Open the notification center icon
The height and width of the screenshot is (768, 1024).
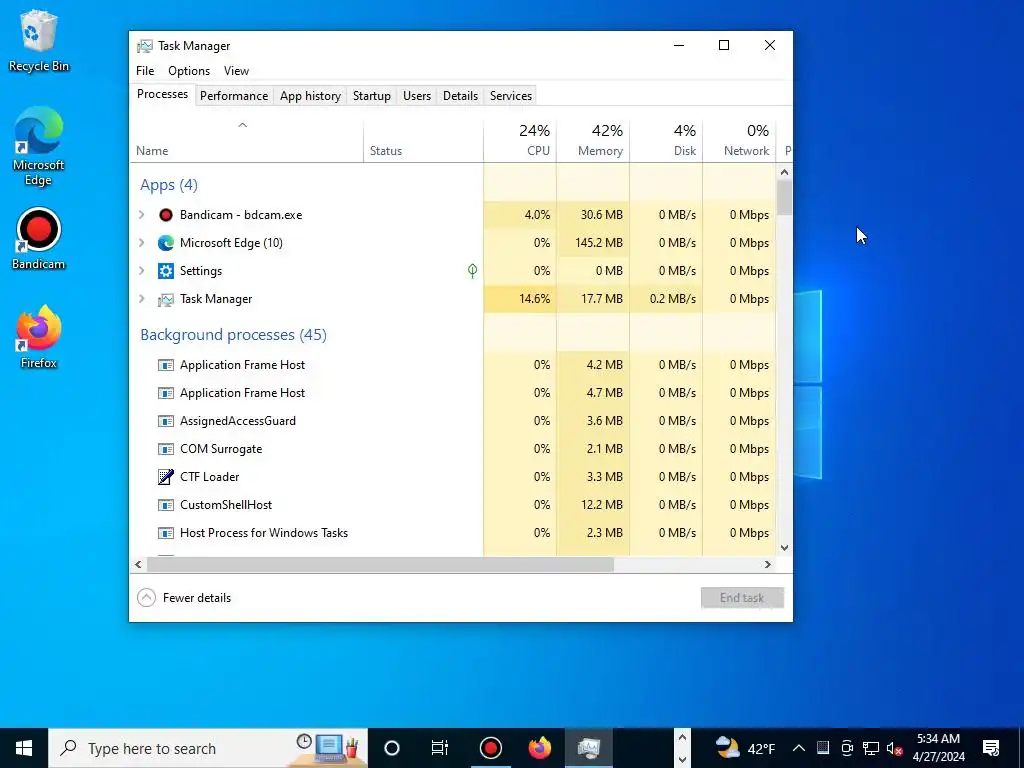(991, 748)
